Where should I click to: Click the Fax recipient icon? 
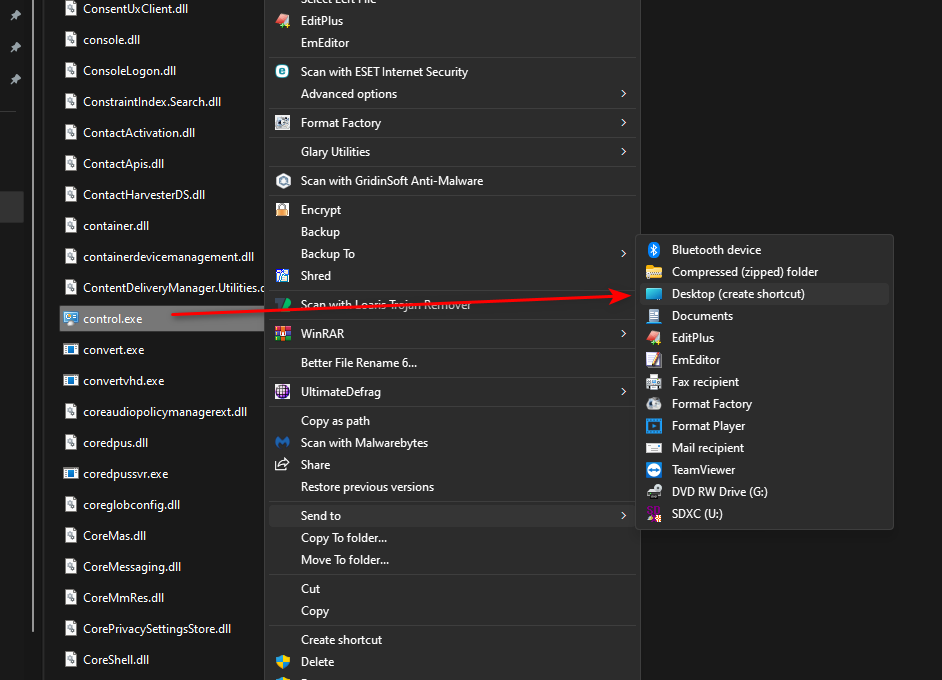click(x=654, y=382)
